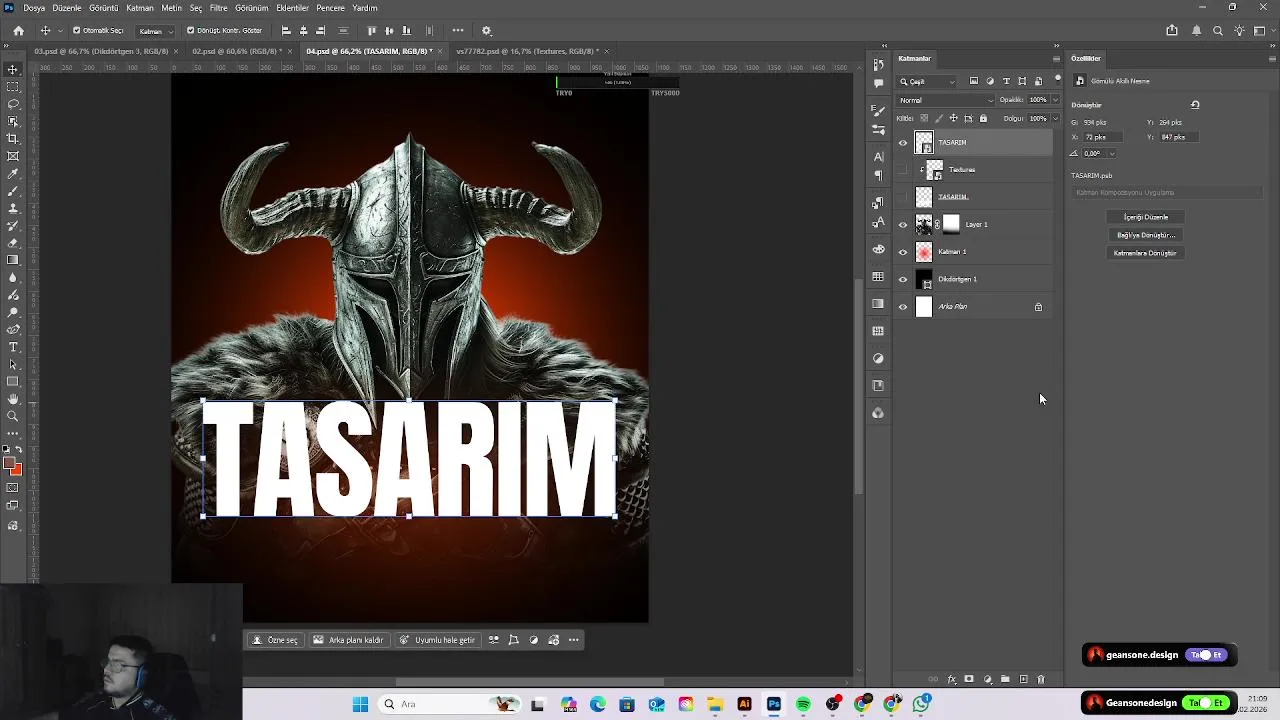Select the Hand tool
The width and height of the screenshot is (1280, 720).
[13, 399]
